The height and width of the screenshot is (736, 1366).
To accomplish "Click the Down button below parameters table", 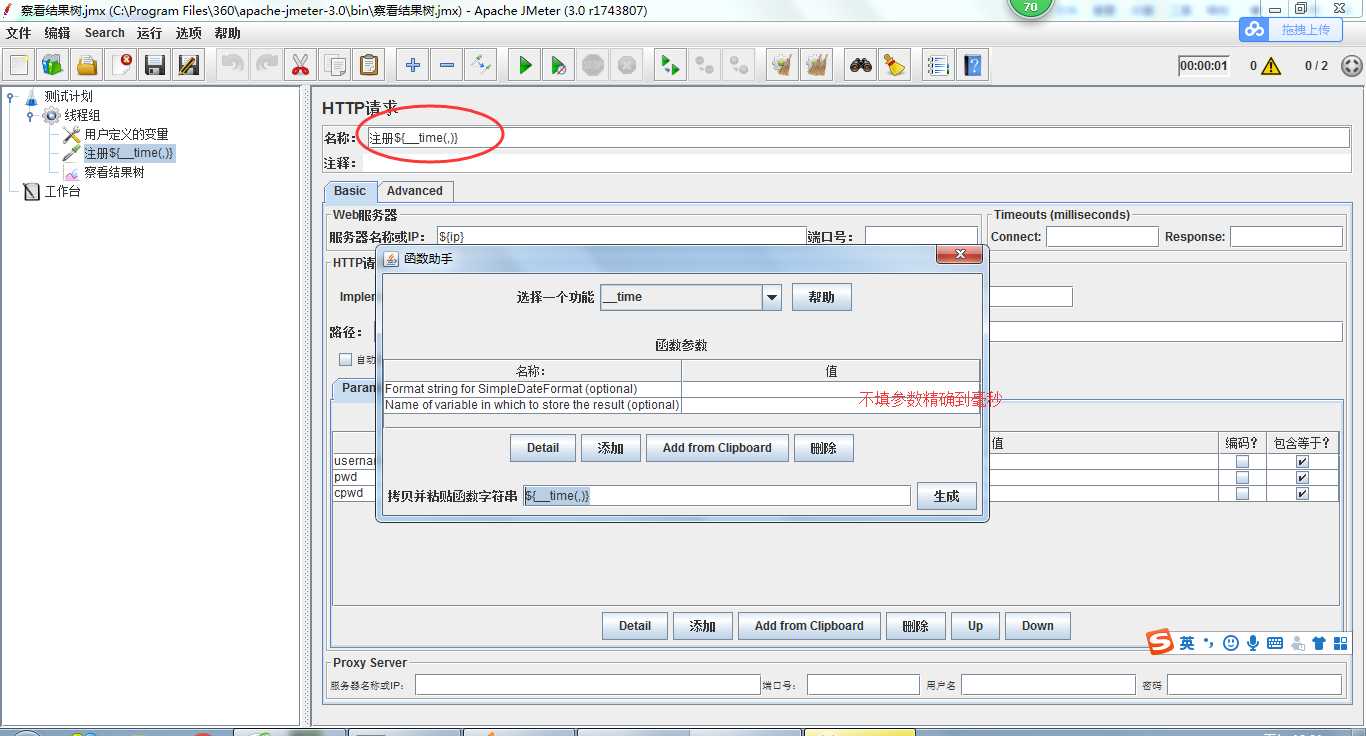I will [1037, 626].
